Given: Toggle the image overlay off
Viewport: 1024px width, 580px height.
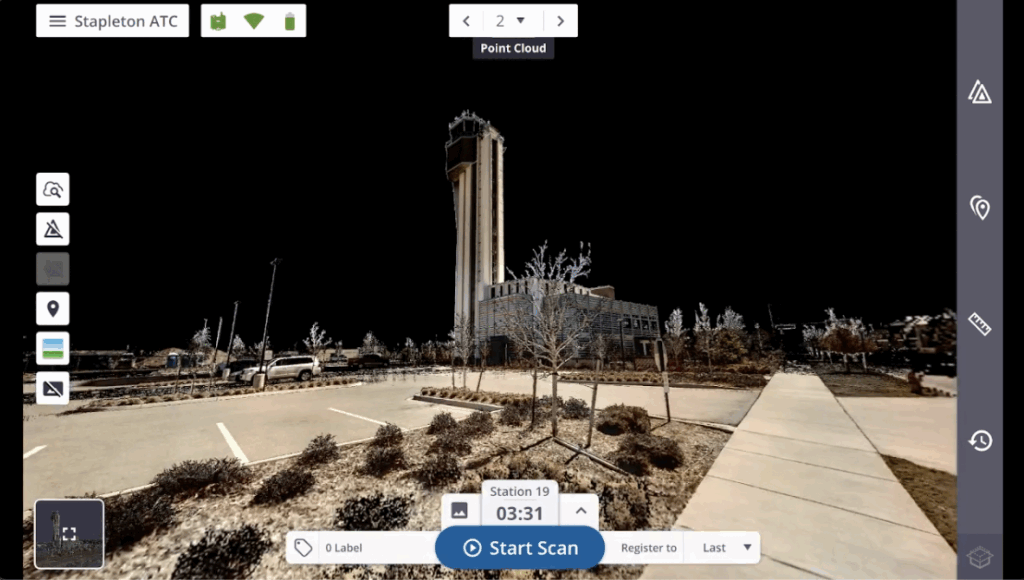Looking at the screenshot, I should [52, 388].
